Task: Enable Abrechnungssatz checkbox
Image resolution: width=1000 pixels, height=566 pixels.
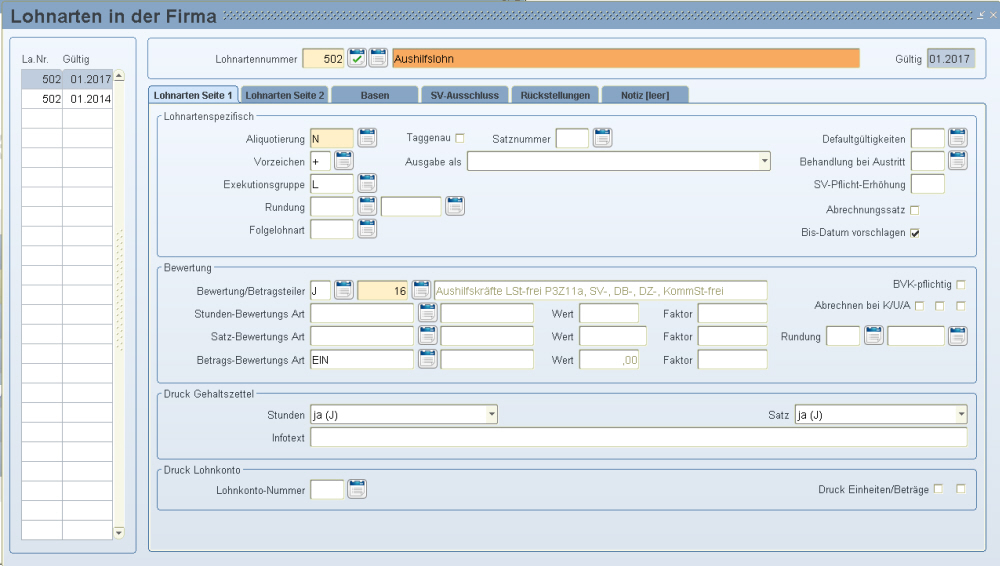Action: pos(915,210)
